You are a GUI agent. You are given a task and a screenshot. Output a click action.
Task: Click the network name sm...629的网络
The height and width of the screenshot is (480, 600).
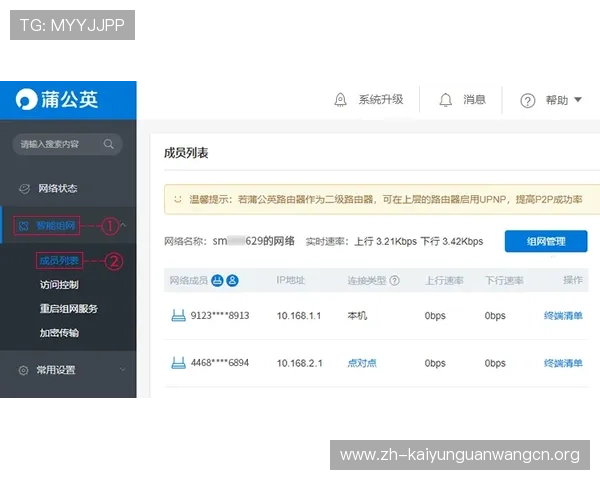click(254, 241)
